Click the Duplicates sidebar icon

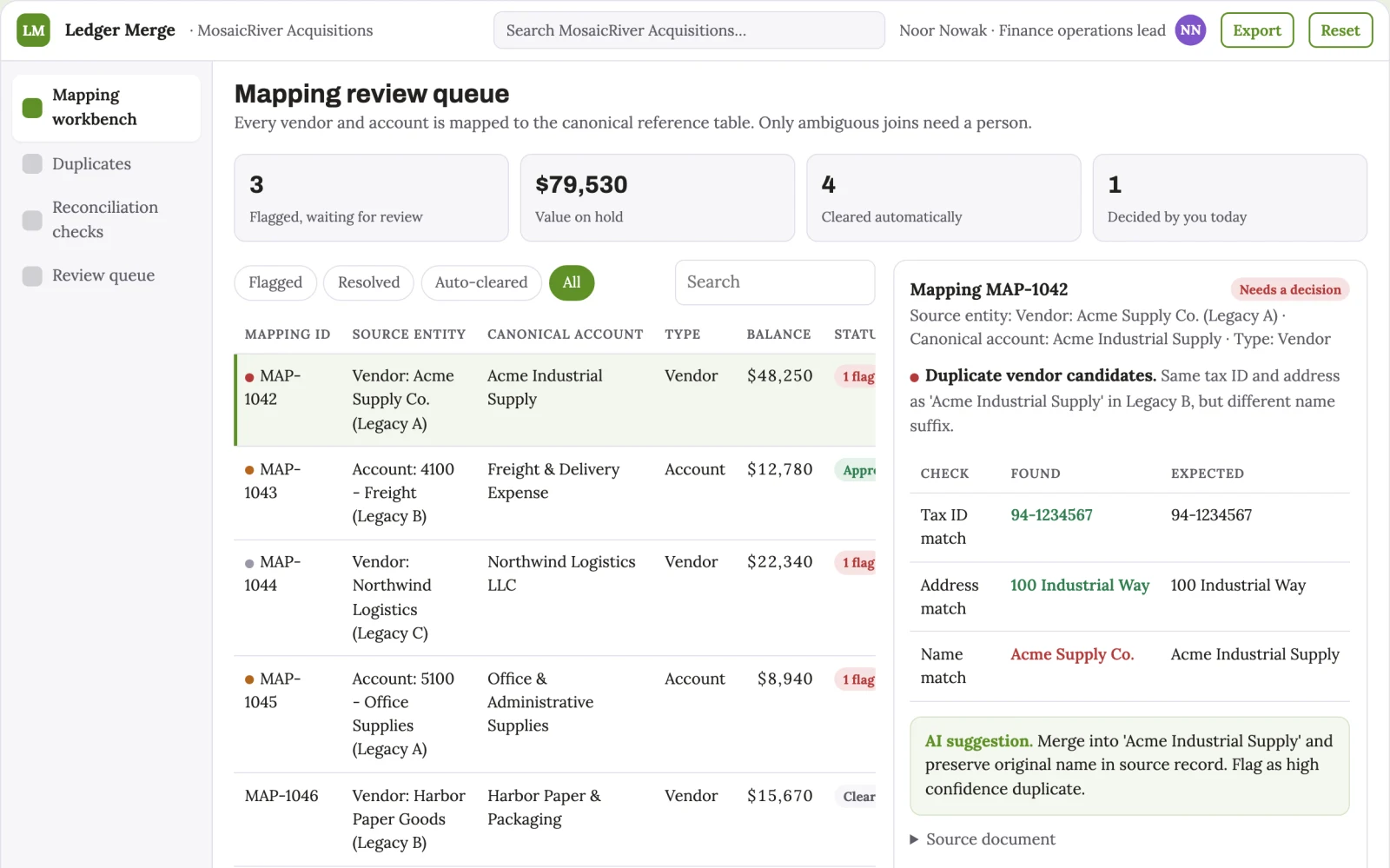tap(32, 164)
